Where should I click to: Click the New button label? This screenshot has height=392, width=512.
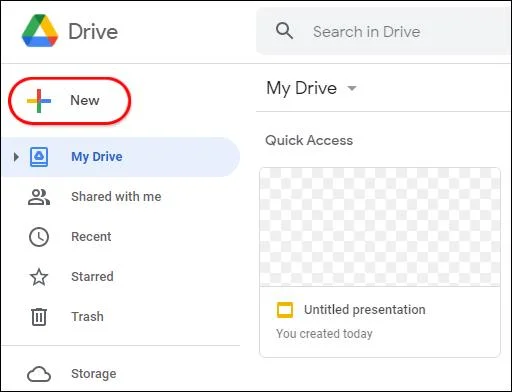click(x=85, y=100)
